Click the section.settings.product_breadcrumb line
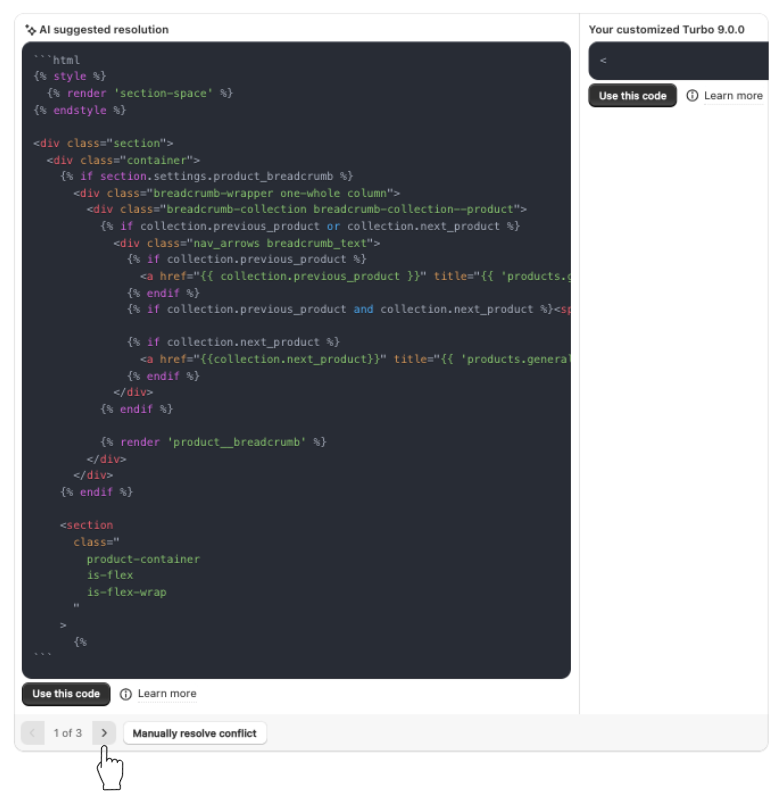The width and height of the screenshot is (780, 806). (x=207, y=176)
